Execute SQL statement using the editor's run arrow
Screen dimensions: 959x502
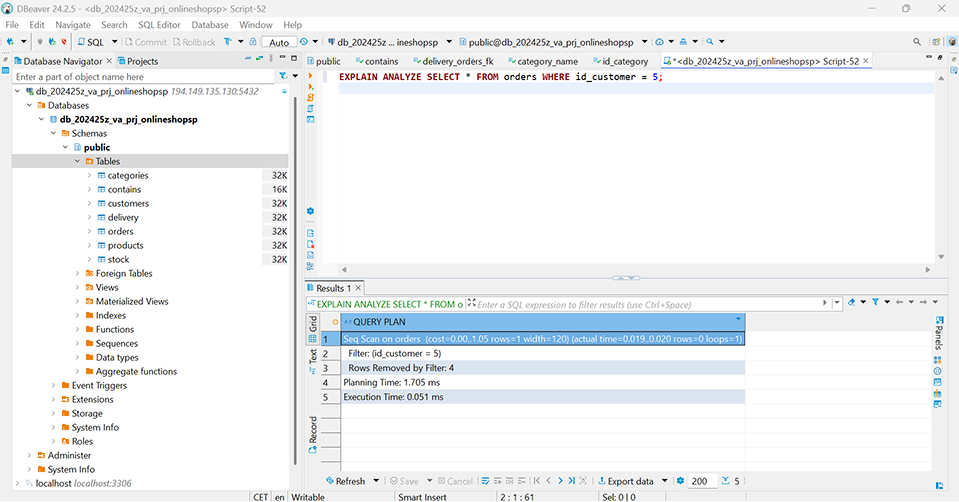click(311, 77)
